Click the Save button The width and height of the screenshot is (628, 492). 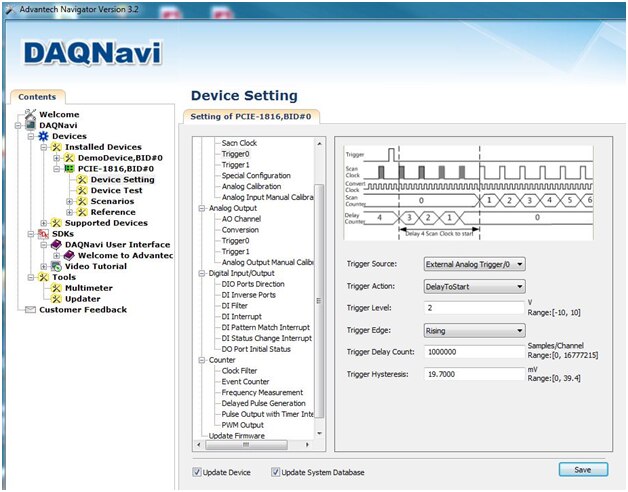tap(583, 470)
